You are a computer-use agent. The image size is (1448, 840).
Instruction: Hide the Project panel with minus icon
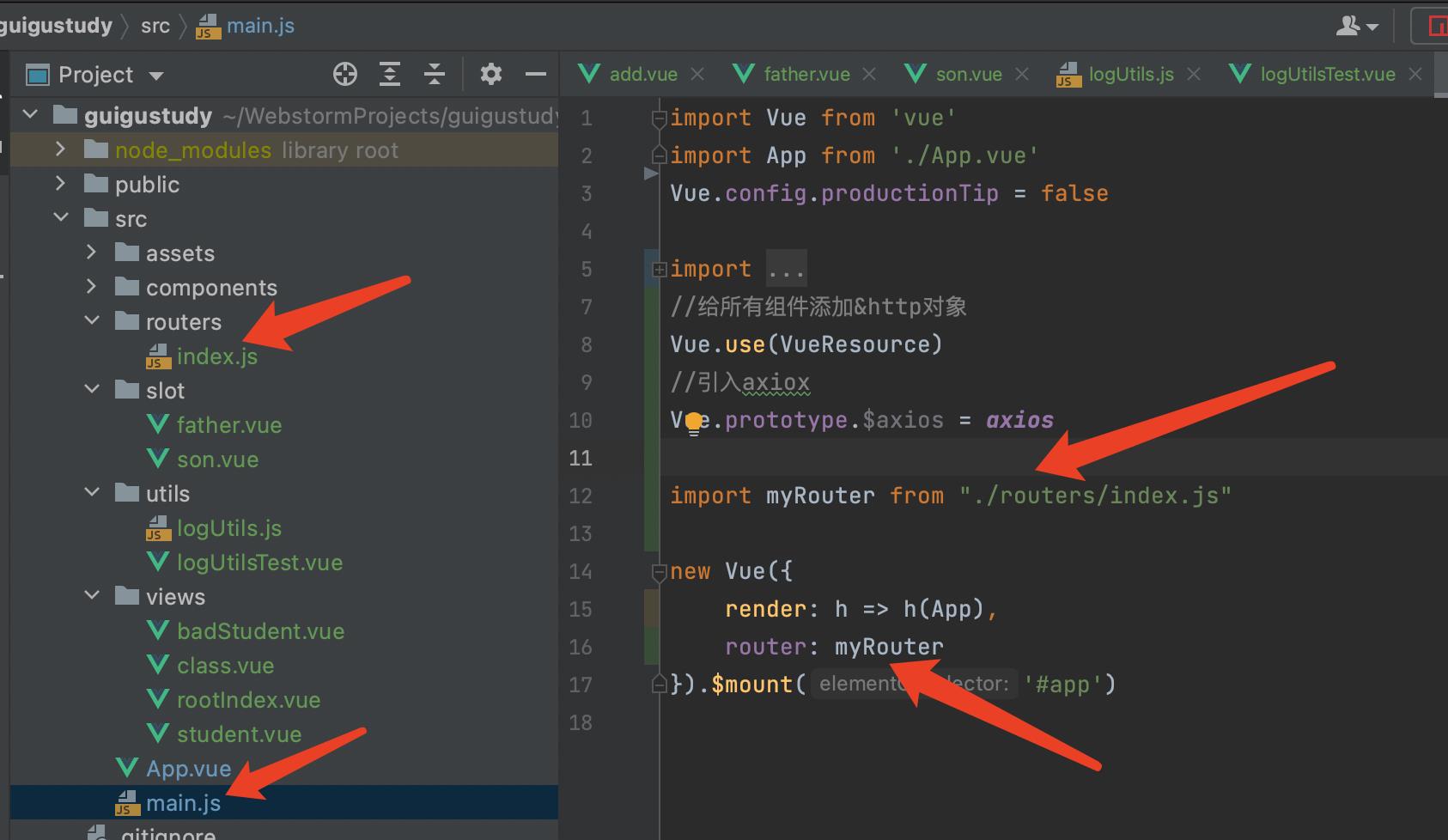click(536, 75)
